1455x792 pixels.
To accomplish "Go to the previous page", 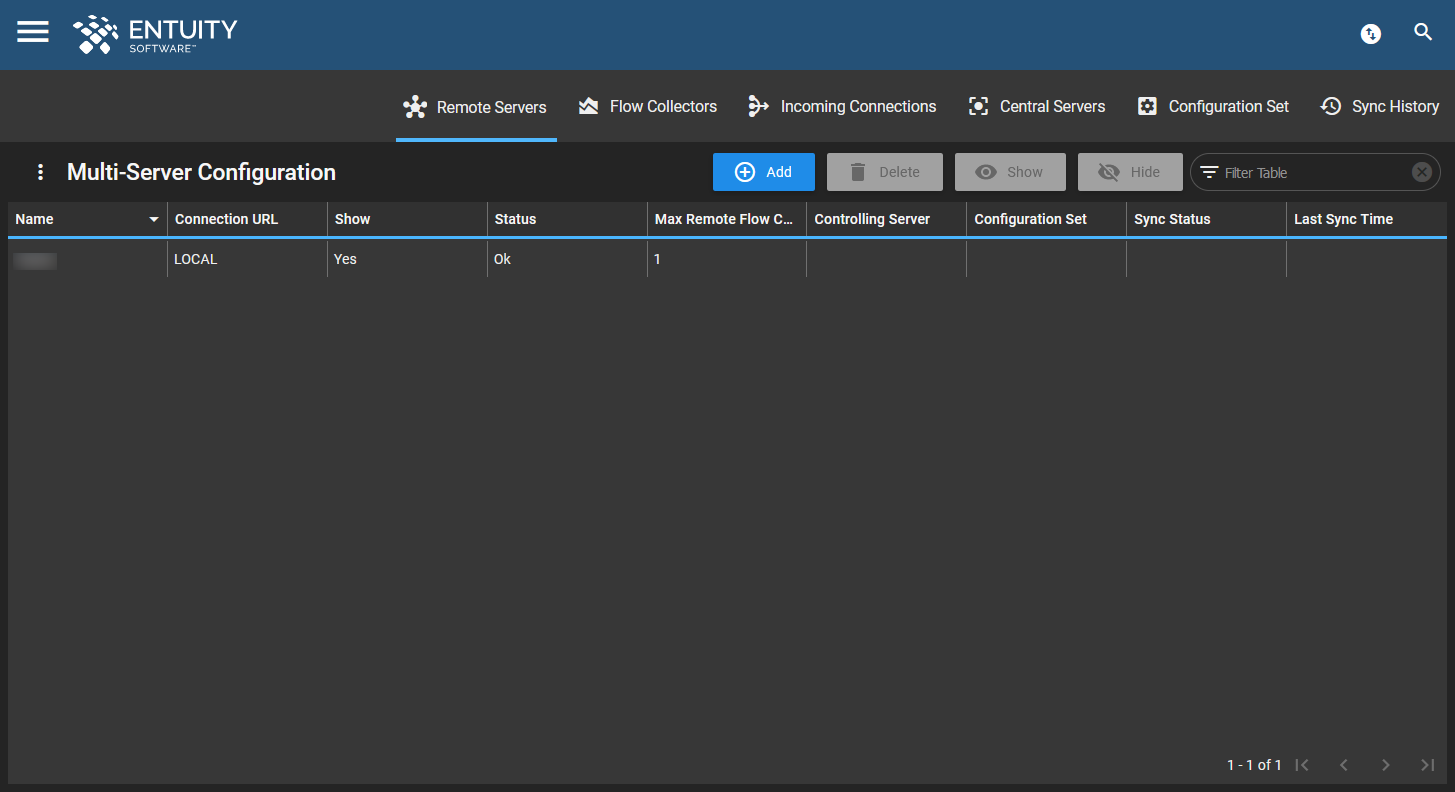I will click(1344, 765).
